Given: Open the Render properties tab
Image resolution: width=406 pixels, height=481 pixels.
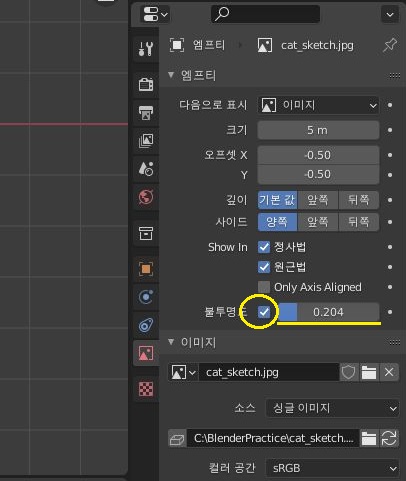Looking at the screenshot, I should [x=146, y=84].
